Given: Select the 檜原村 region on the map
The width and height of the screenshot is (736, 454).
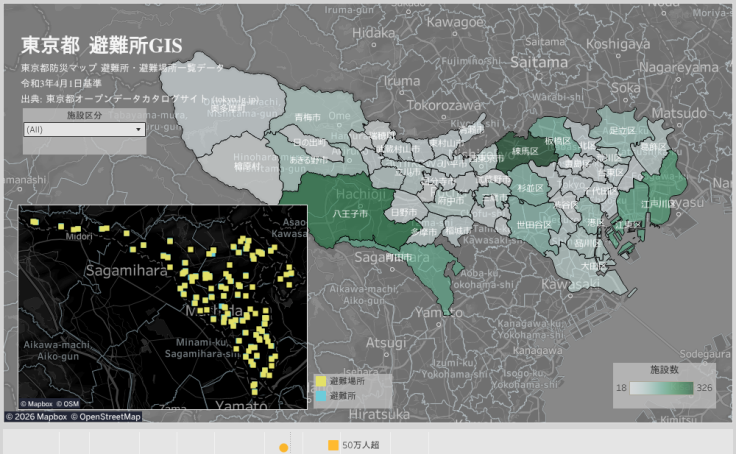Looking at the screenshot, I should click(247, 167).
